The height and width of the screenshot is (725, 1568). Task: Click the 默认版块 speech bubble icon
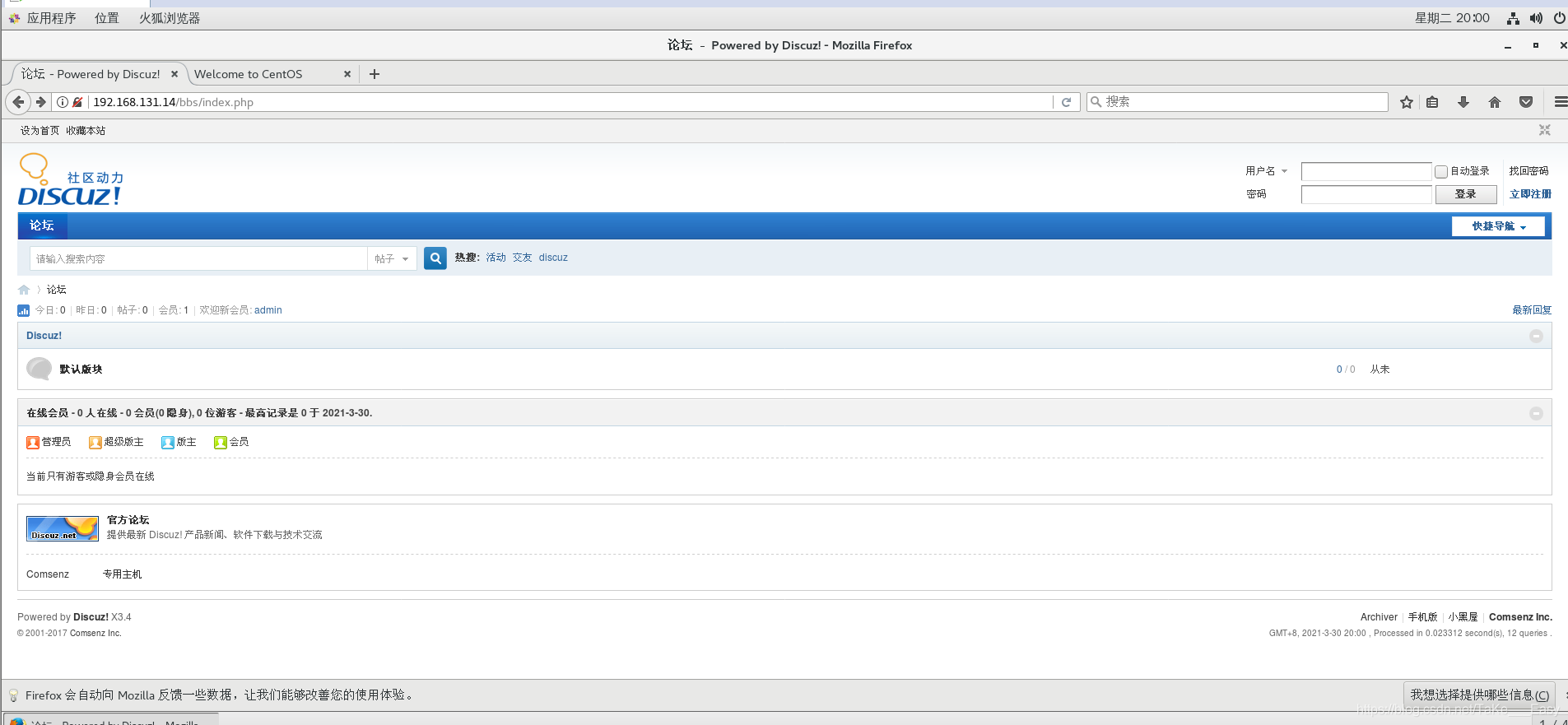click(x=39, y=369)
